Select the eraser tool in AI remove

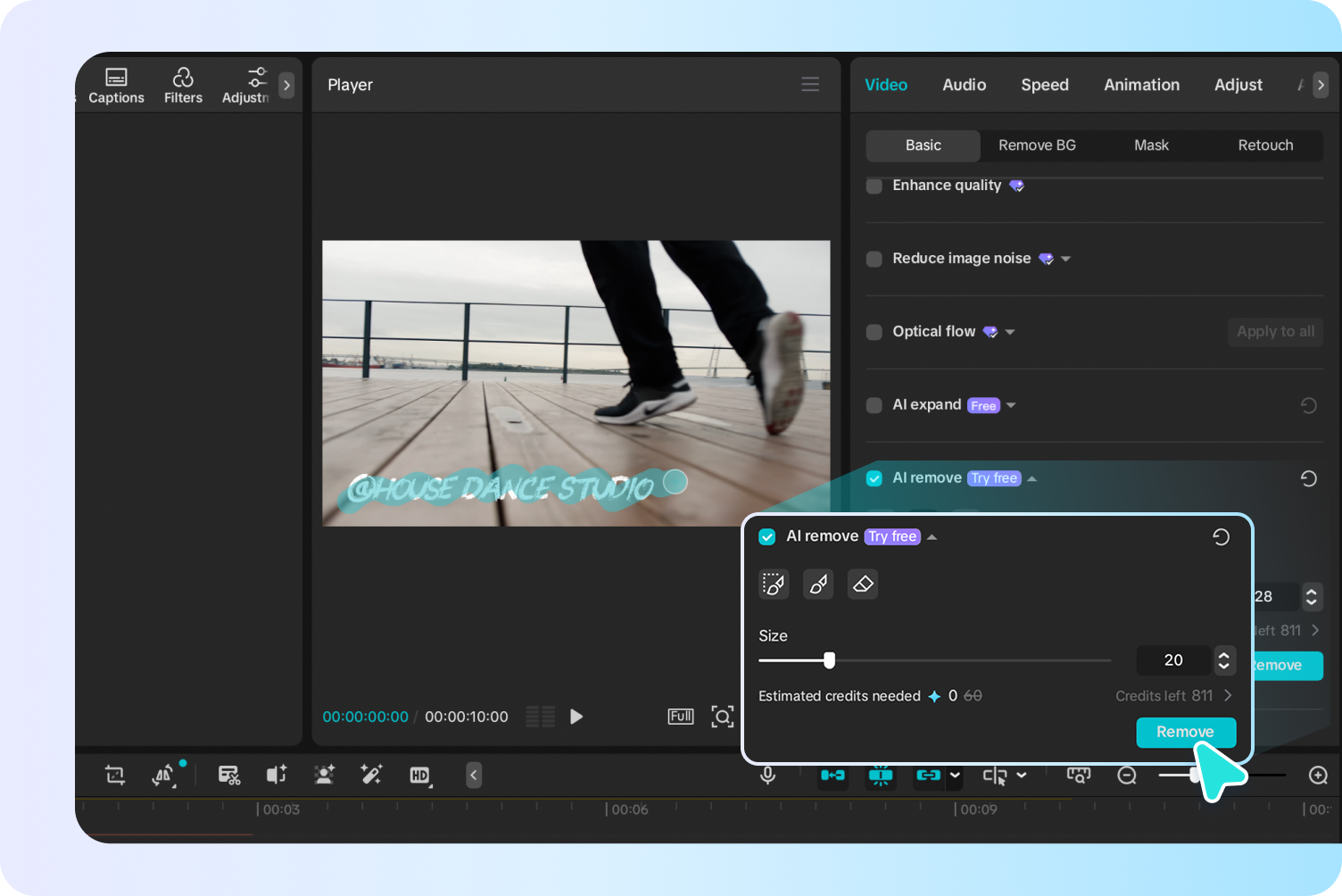click(862, 585)
